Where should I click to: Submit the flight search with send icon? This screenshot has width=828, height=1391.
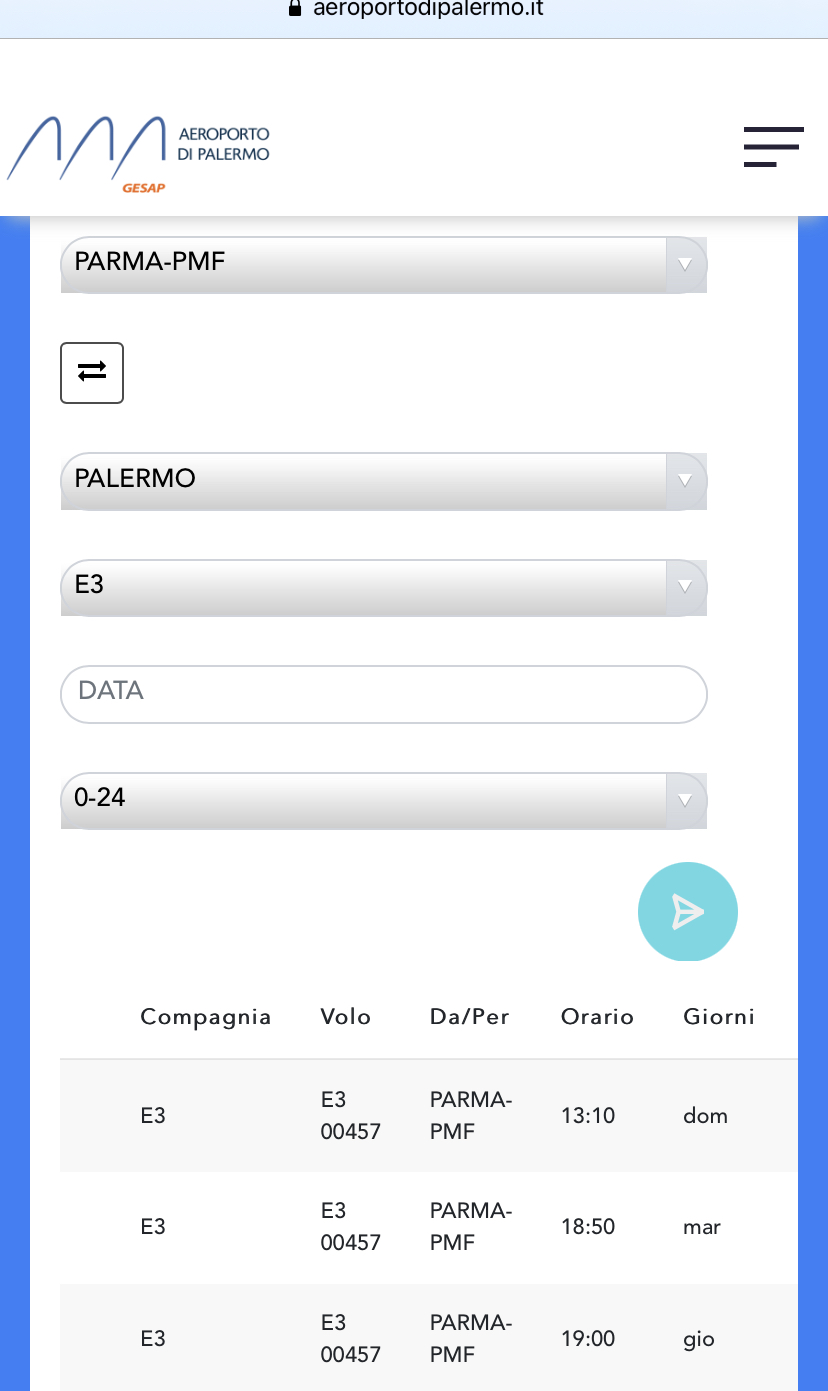[687, 911]
